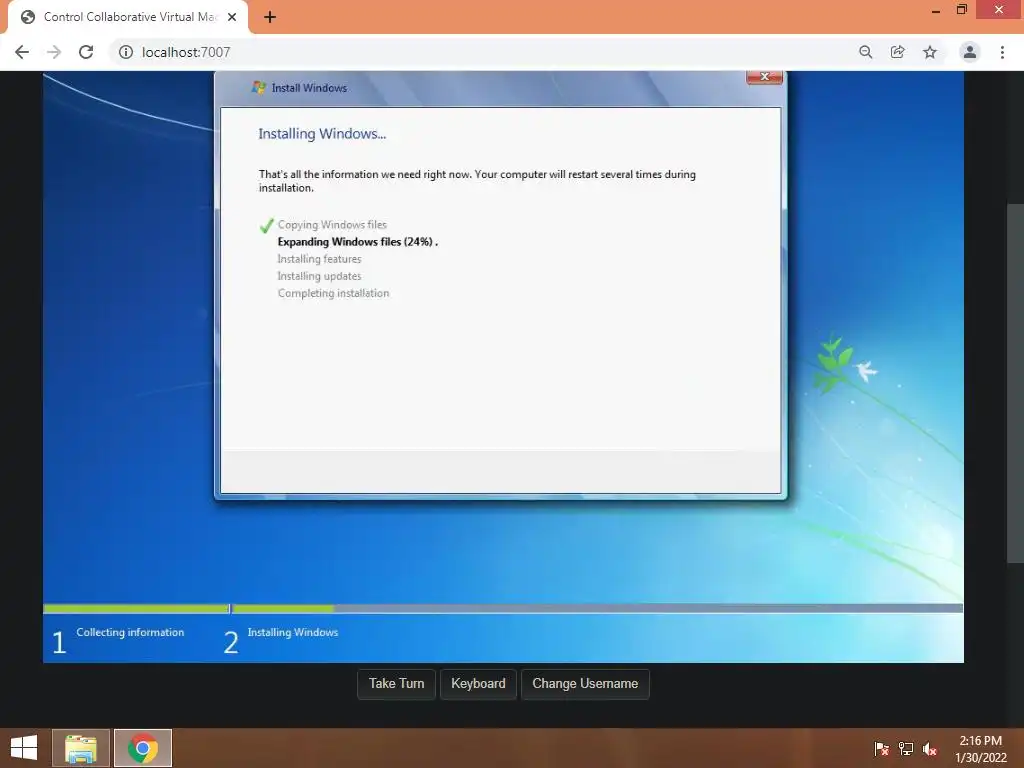This screenshot has width=1024, height=768.
Task: Open the Chrome three-dot menu
Action: click(x=1002, y=52)
